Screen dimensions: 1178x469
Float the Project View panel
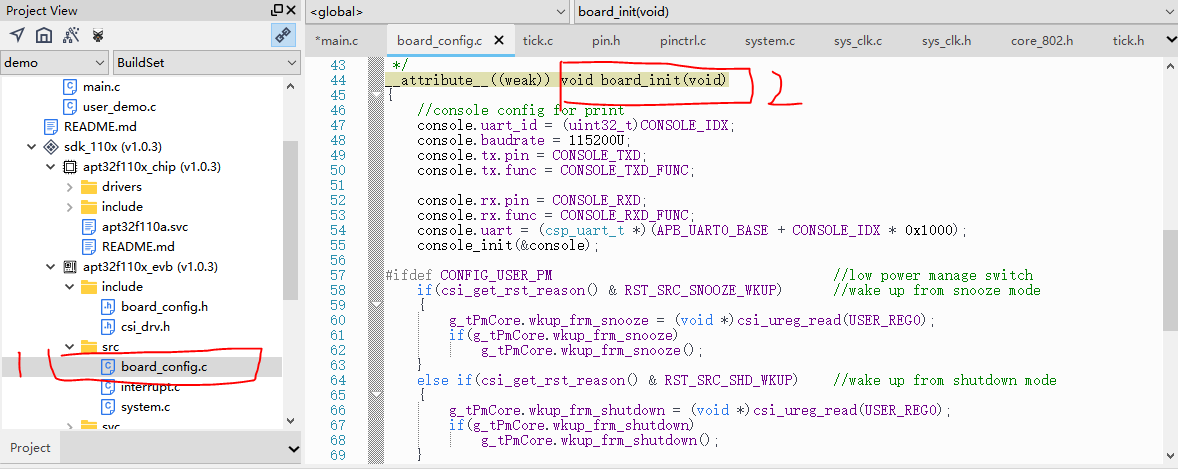point(277,11)
